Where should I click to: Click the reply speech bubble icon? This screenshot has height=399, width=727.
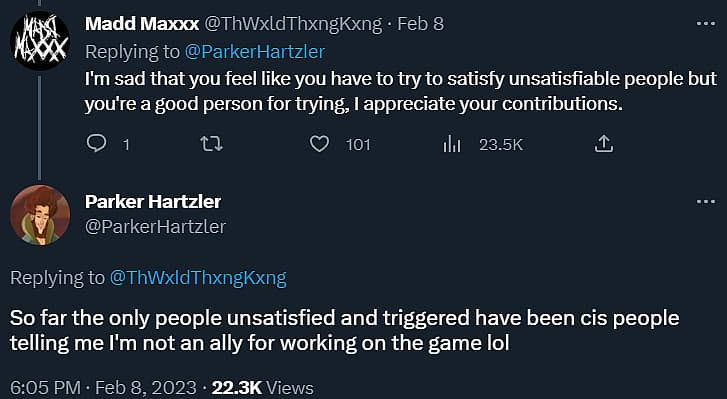(96, 144)
